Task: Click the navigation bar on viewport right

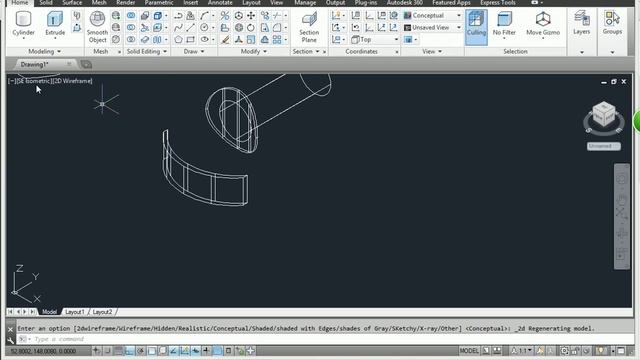Action: pyautogui.click(x=622, y=216)
